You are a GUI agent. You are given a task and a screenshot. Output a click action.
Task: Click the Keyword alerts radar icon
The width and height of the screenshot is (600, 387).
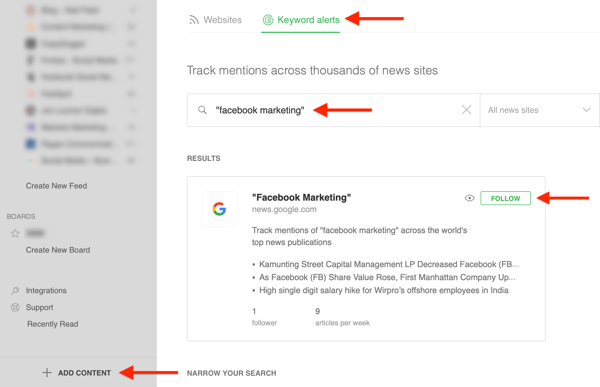(x=268, y=20)
